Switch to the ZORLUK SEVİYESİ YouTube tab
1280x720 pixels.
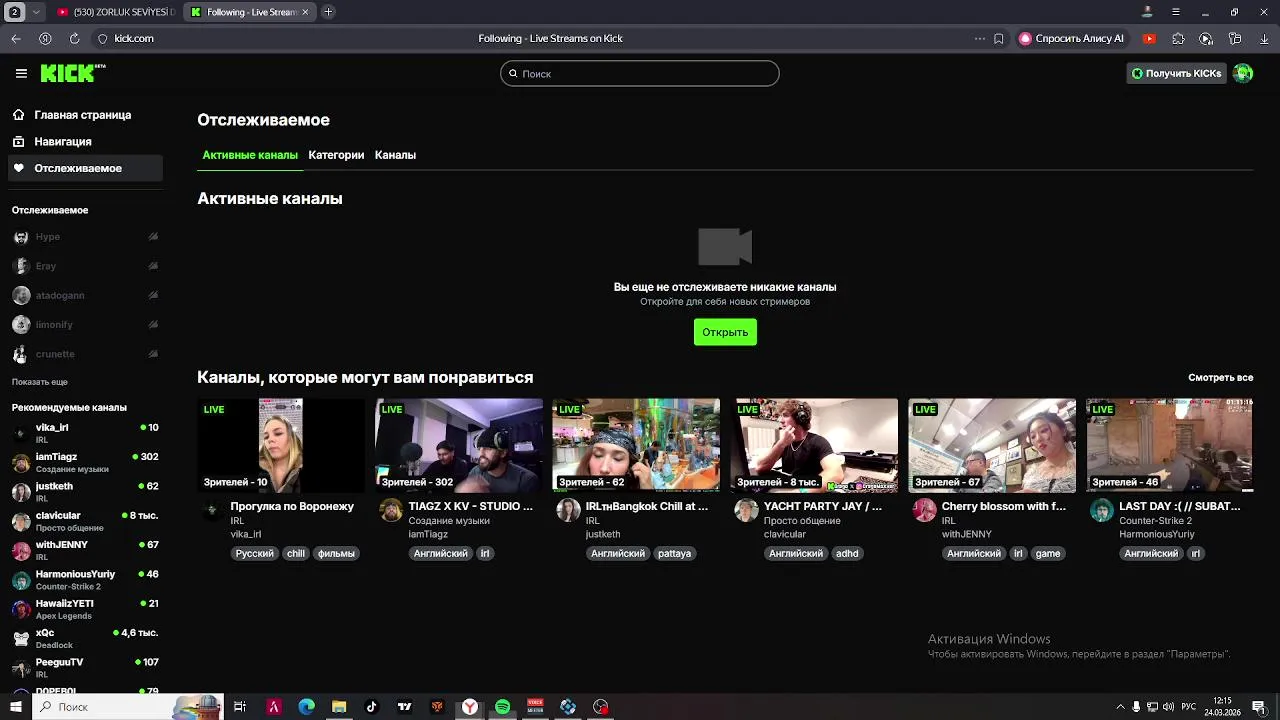coord(116,12)
